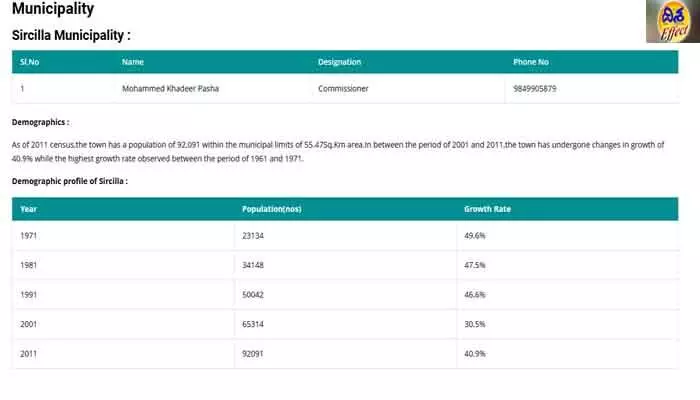This screenshot has width=700, height=400.
Task: Click the Name column header
Action: [133, 62]
